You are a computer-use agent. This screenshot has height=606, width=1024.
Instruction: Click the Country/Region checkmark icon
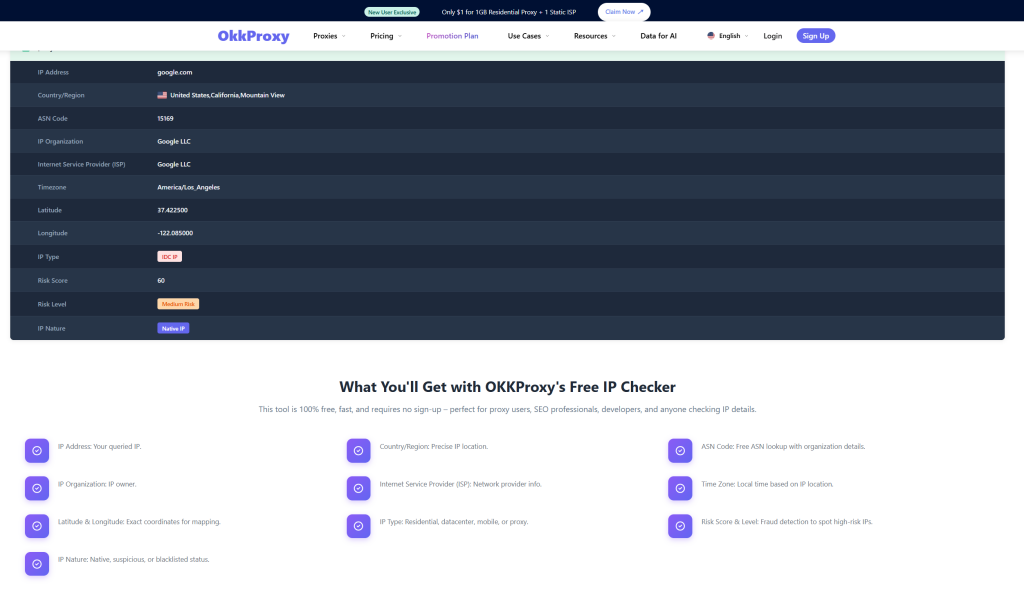click(359, 450)
